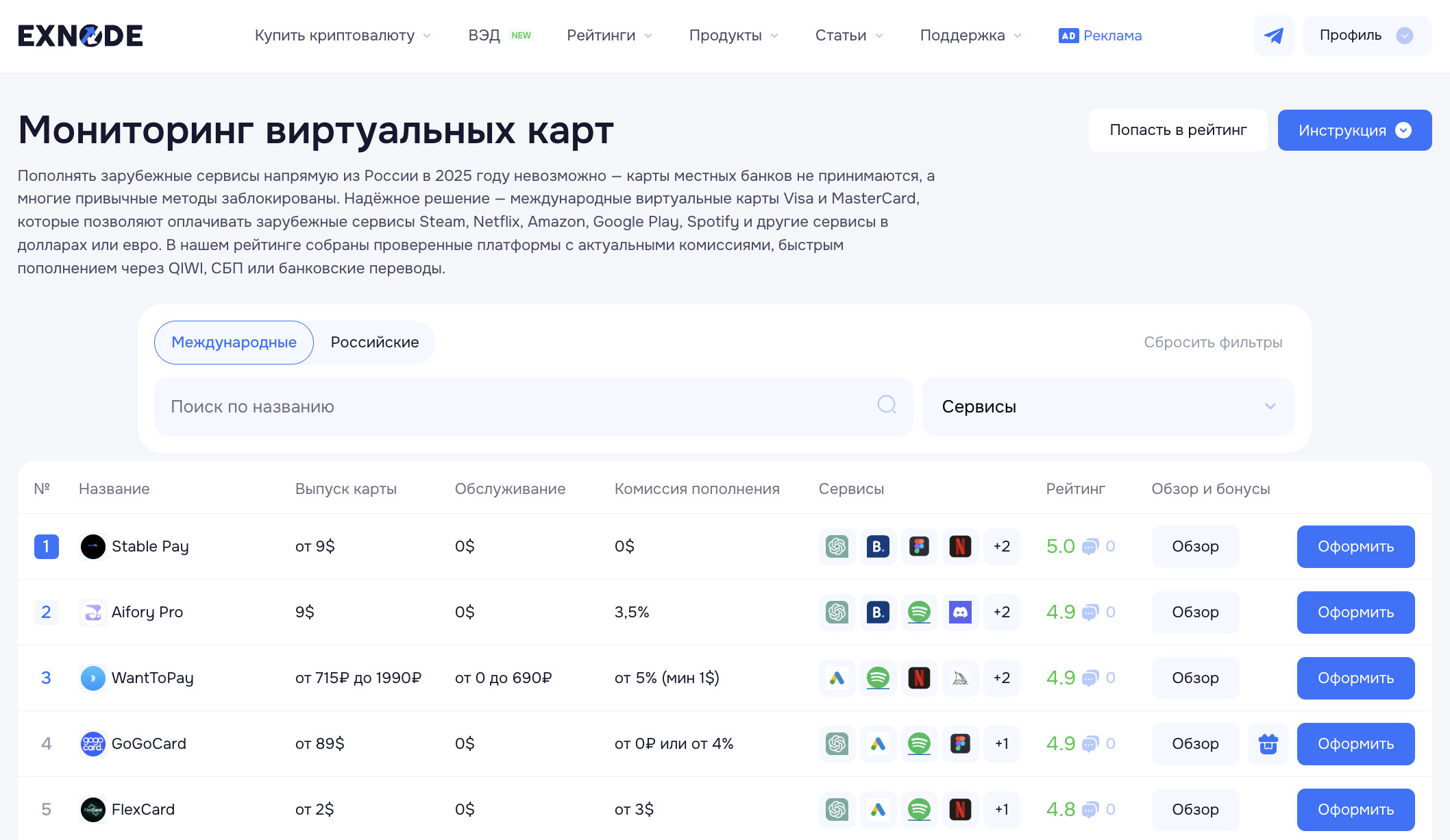
Task: Click the Netflix icon in Stable Pay row
Action: 960,546
